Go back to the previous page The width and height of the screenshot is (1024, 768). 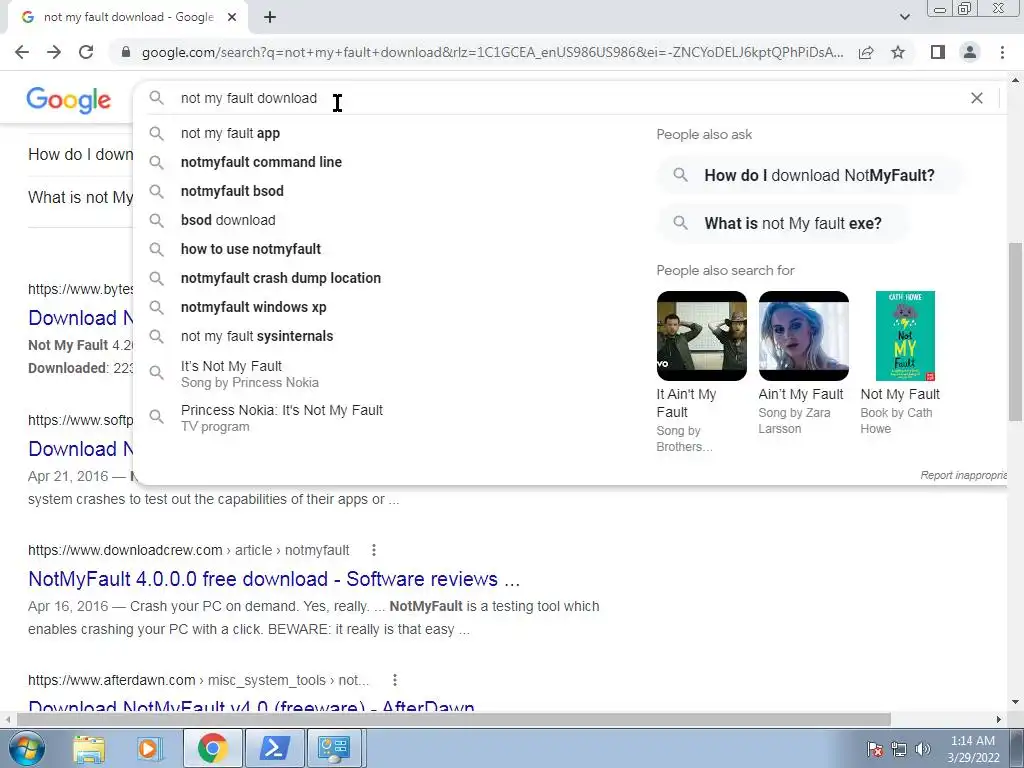pyautogui.click(x=22, y=52)
